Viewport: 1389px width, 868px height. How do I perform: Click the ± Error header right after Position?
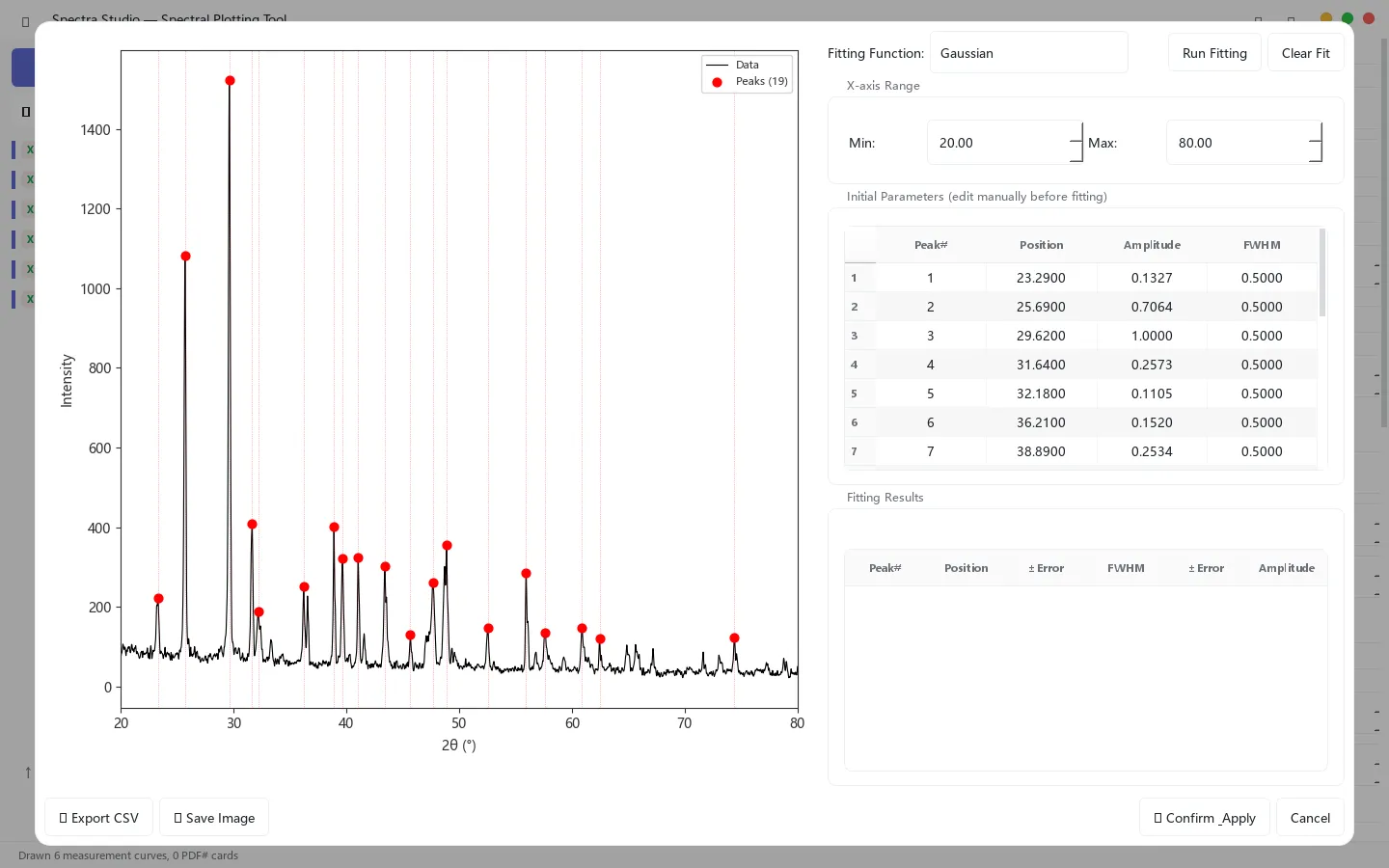click(1046, 568)
